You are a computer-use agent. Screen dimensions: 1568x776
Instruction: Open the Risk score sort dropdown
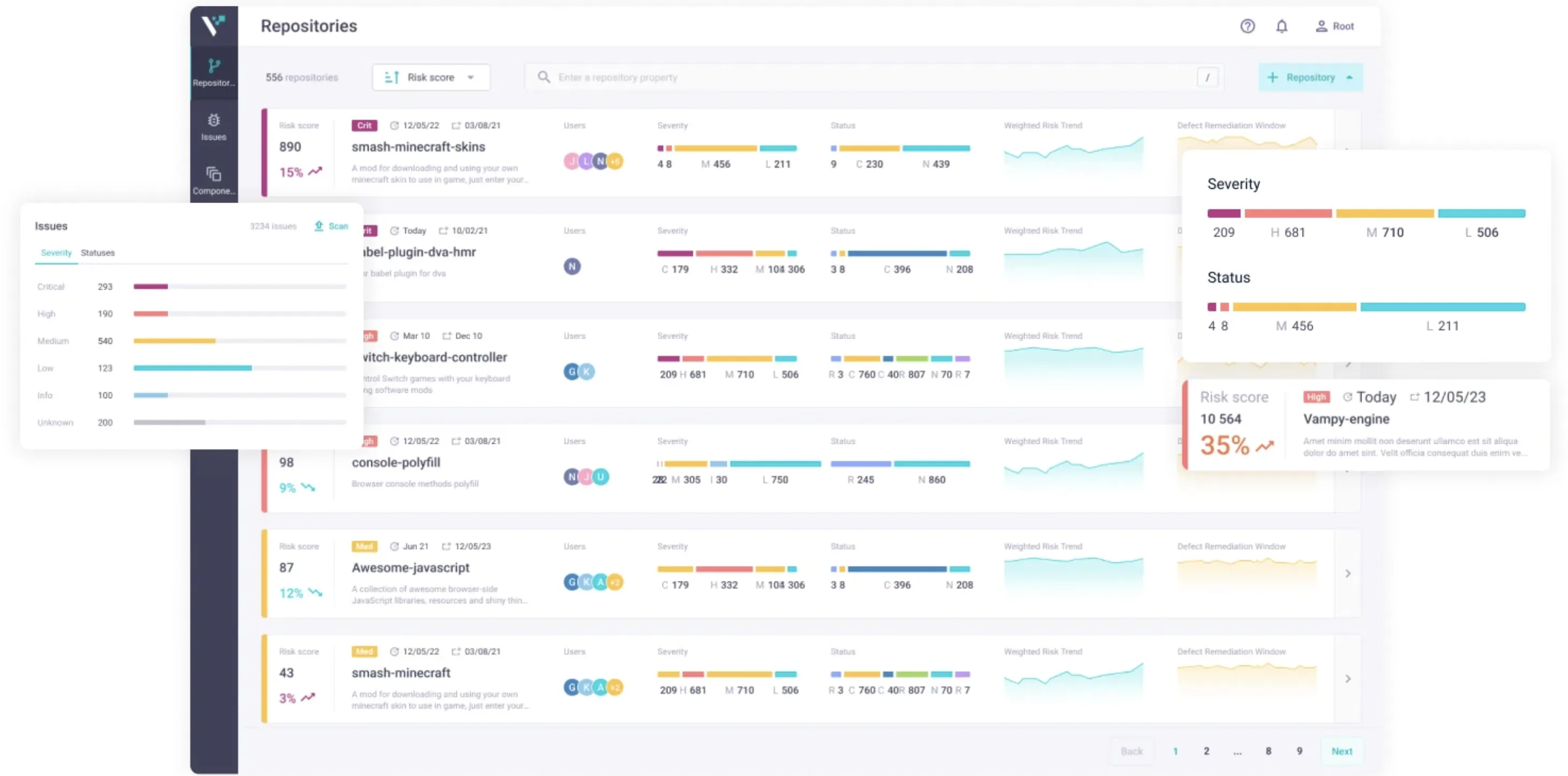click(x=431, y=77)
